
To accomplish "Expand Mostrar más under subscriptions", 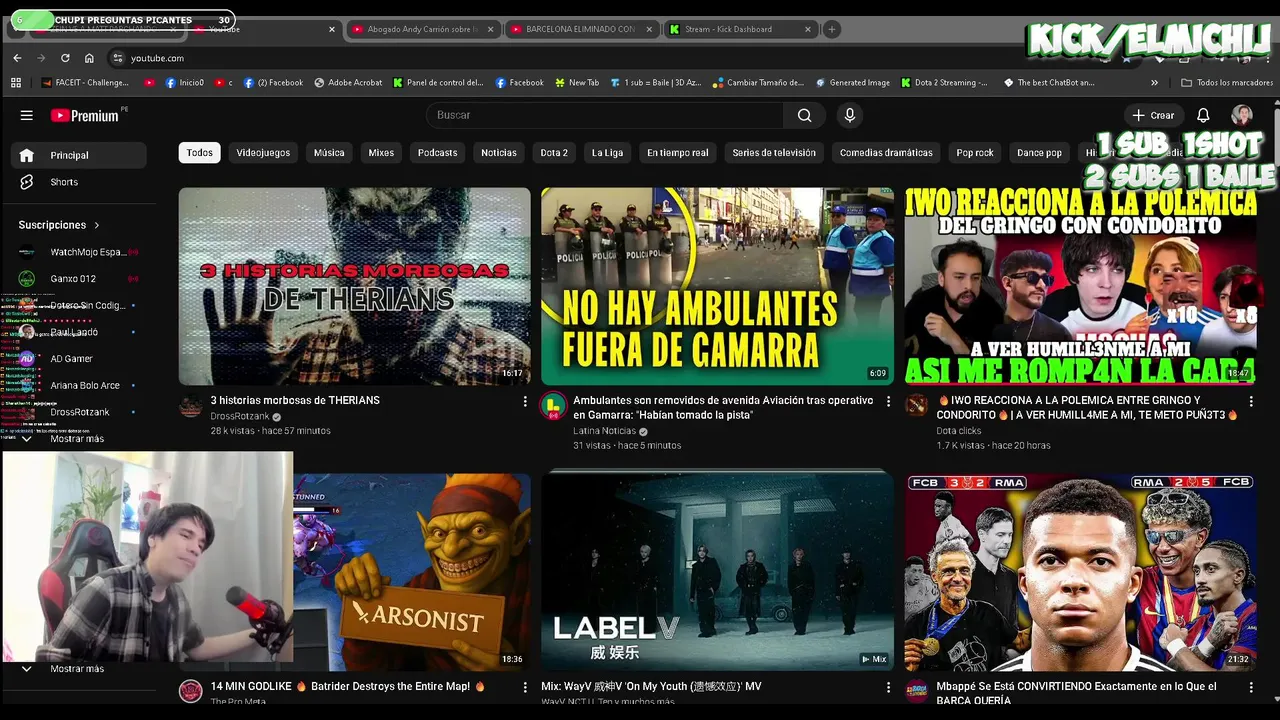I will (79, 439).
